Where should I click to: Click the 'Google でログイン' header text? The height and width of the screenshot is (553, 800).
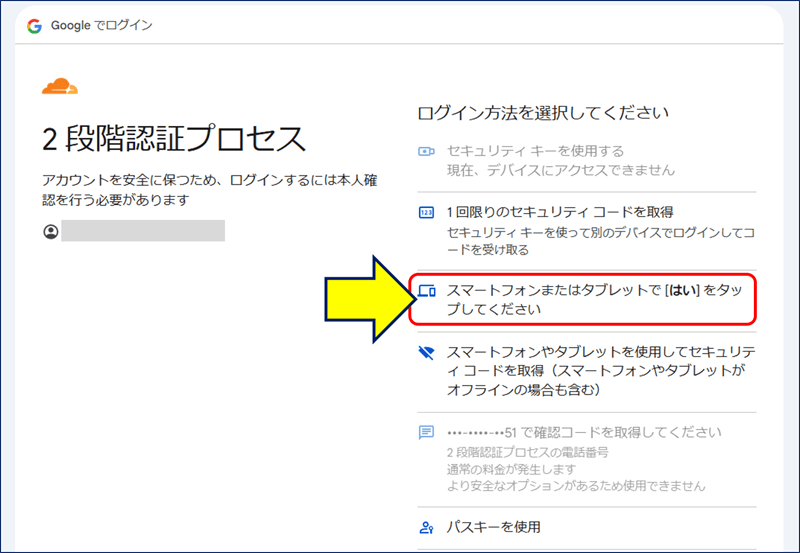click(x=102, y=26)
